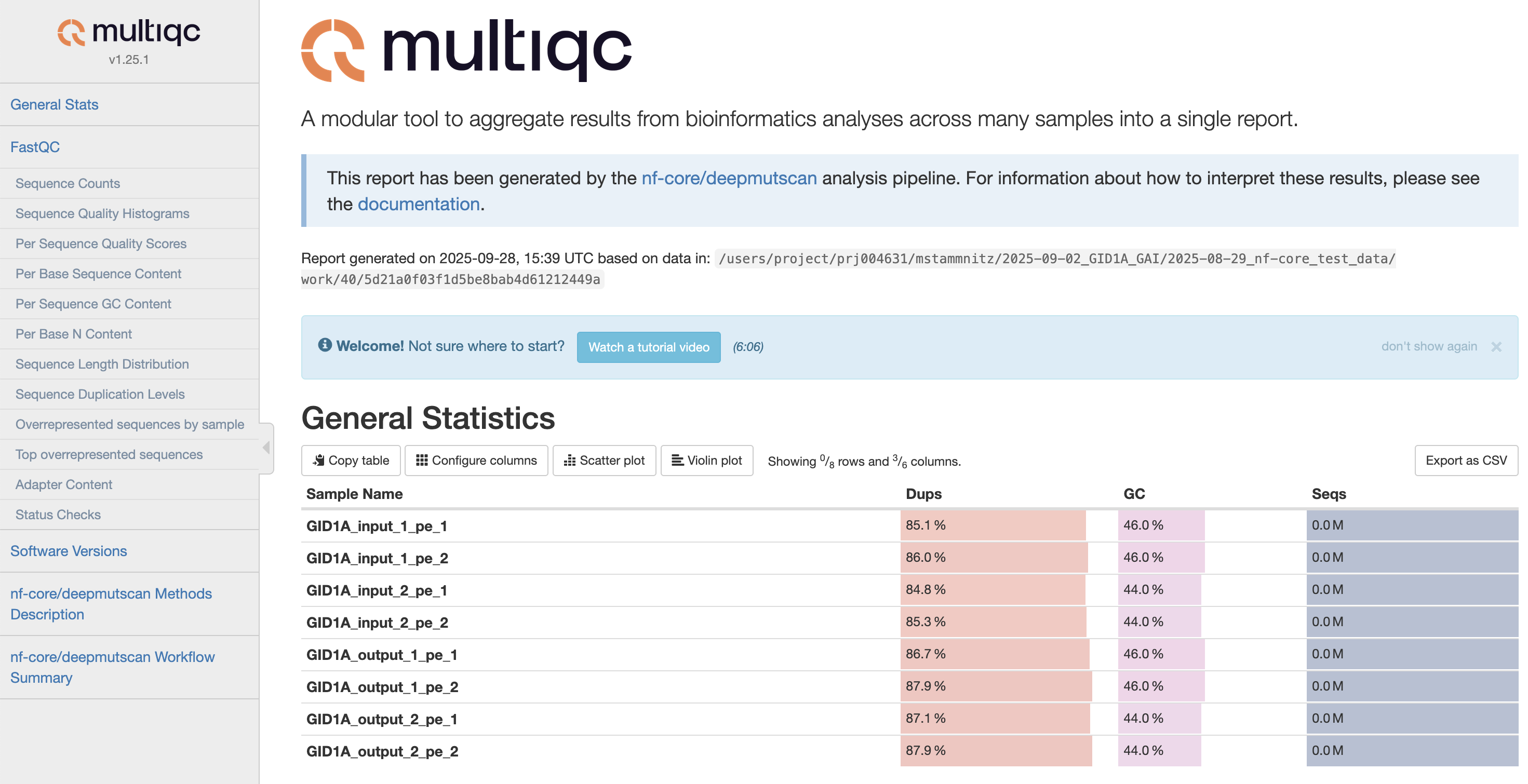The width and height of the screenshot is (1528, 784).
Task: Click the 87.9 % Dups bar for GID1A_output_1_pe_2
Action: tap(995, 687)
